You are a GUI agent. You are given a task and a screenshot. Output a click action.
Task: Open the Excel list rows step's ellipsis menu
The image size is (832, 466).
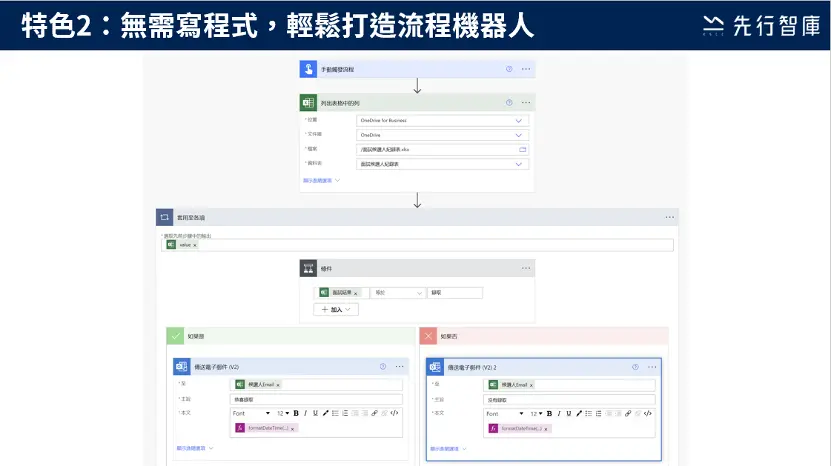pyautogui.click(x=526, y=102)
